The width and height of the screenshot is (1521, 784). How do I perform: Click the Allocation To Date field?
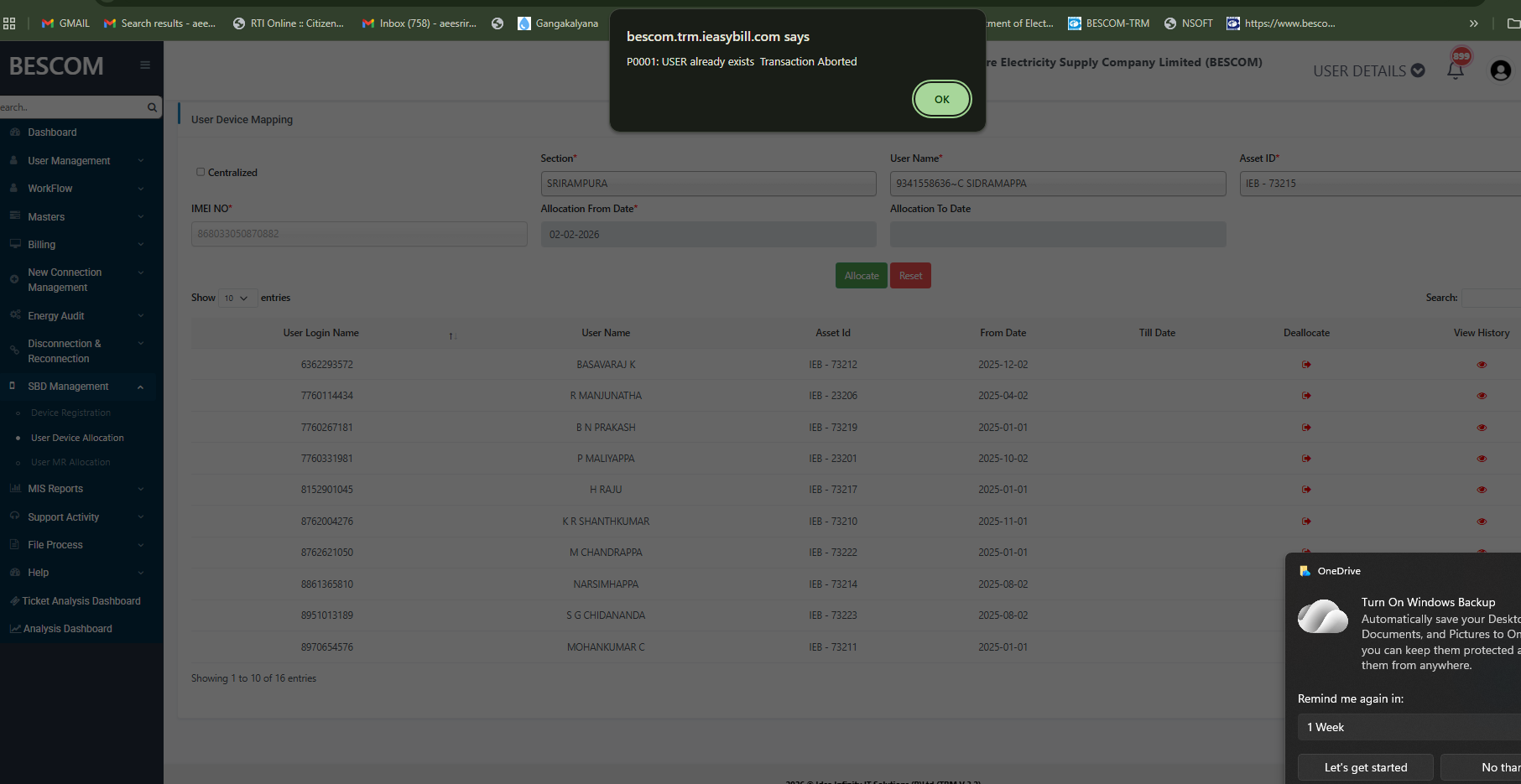point(1058,234)
